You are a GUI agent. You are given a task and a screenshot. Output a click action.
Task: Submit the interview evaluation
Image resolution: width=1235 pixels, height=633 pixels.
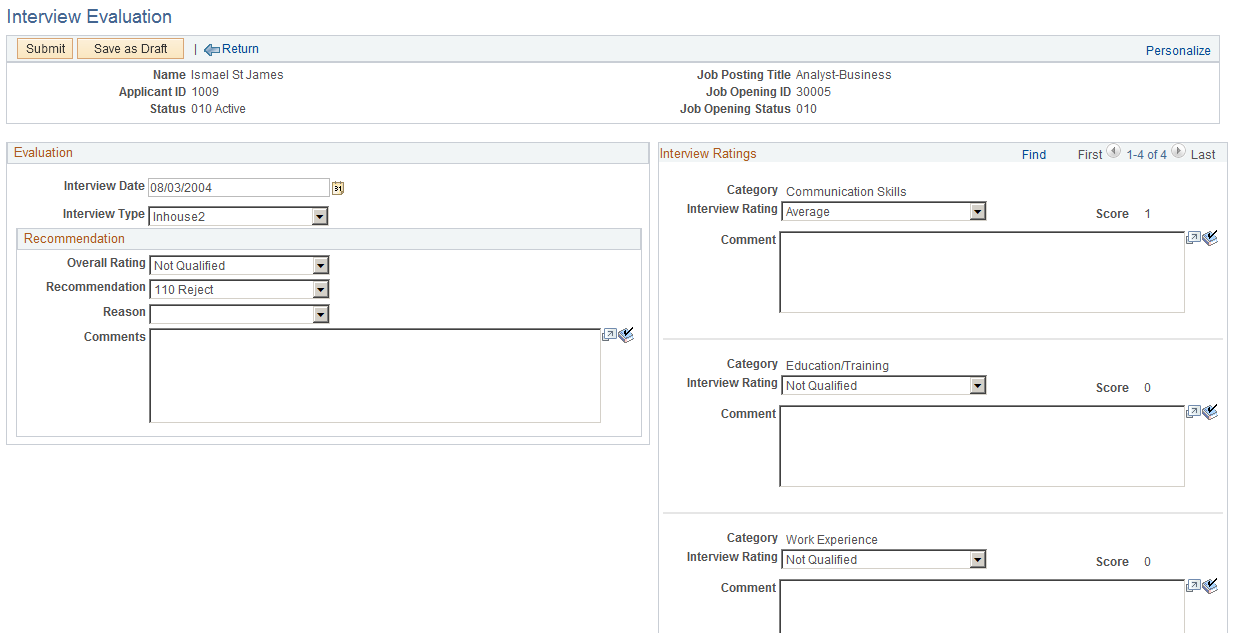(45, 48)
